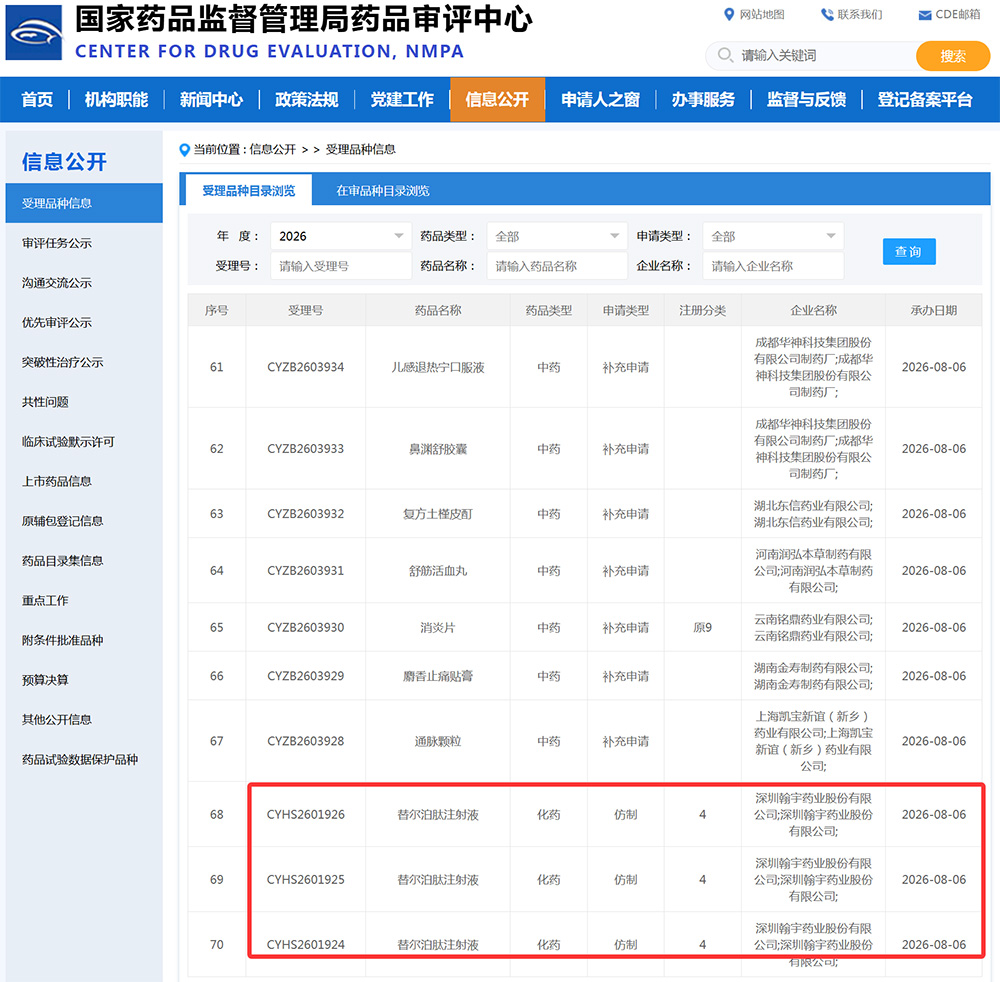Image resolution: width=1000 pixels, height=982 pixels.
Task: Click the current location pin icon
Action: pos(184,150)
